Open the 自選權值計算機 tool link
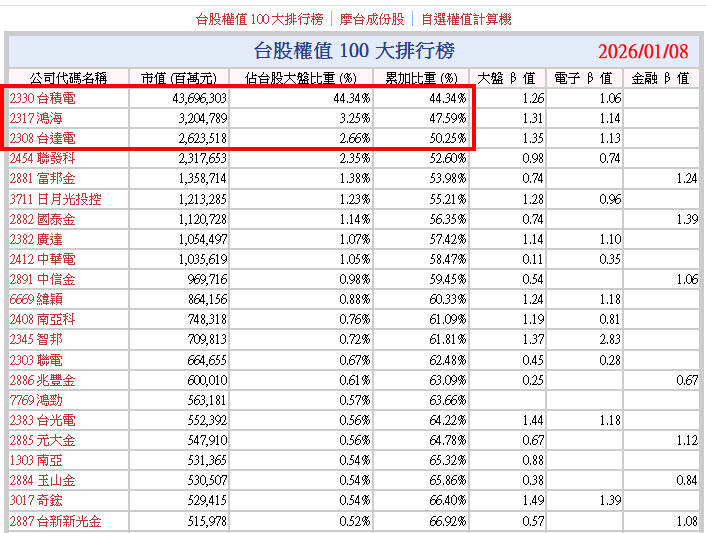The width and height of the screenshot is (707, 533). [467, 19]
